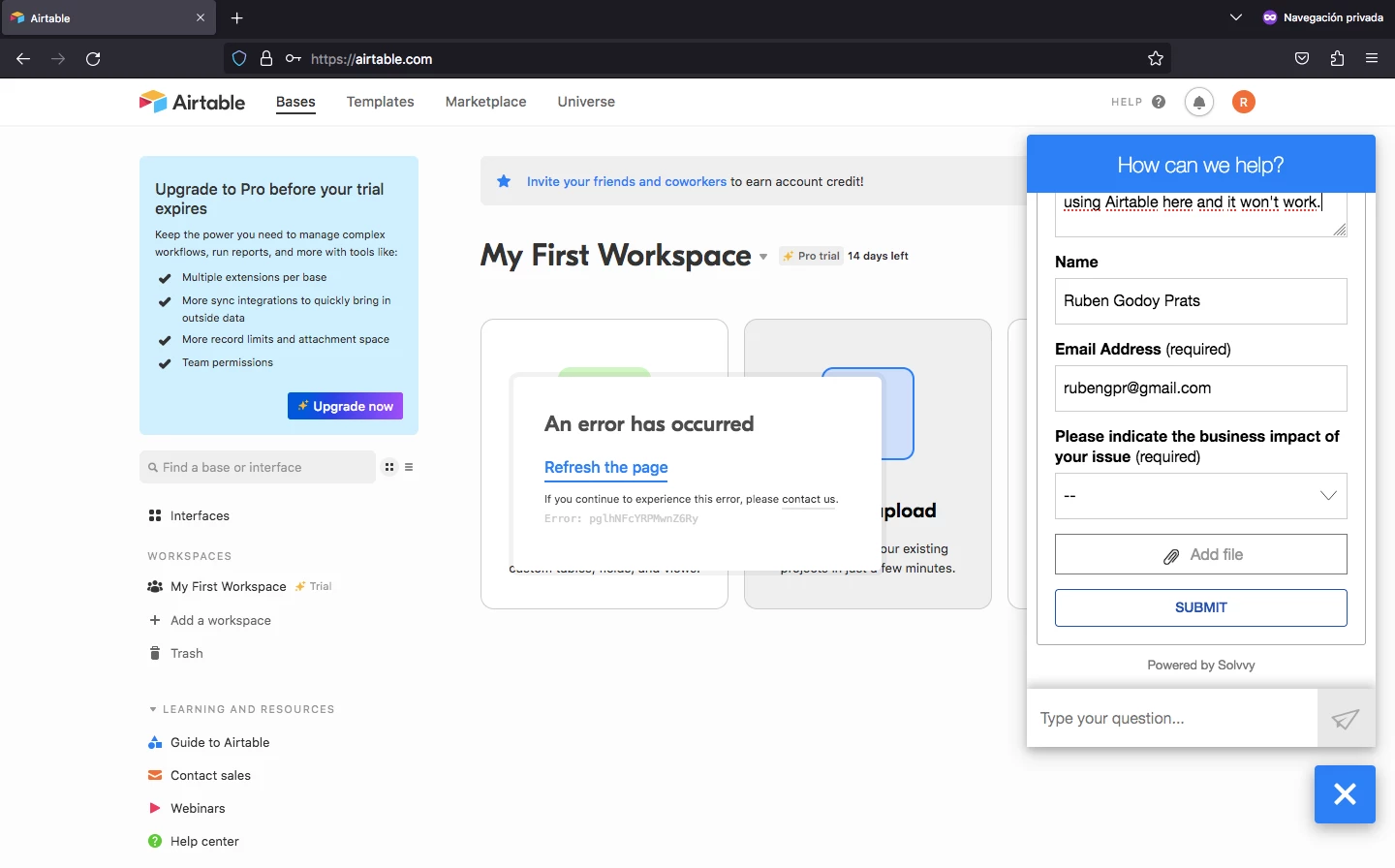Select the Airtable browser tab
The height and width of the screenshot is (868, 1395).
(108, 17)
